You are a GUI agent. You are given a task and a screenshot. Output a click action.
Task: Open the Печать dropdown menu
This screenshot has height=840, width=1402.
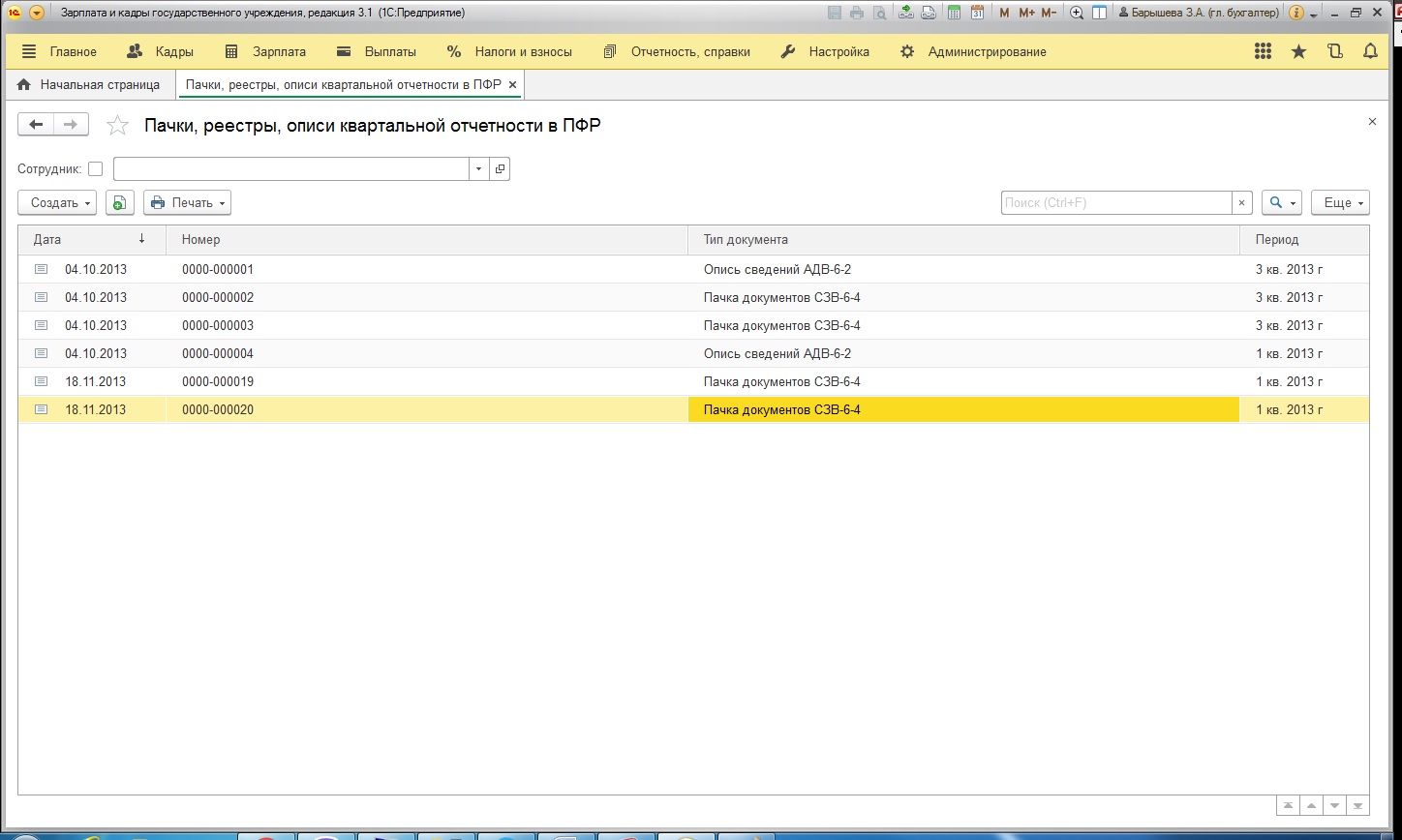187,202
